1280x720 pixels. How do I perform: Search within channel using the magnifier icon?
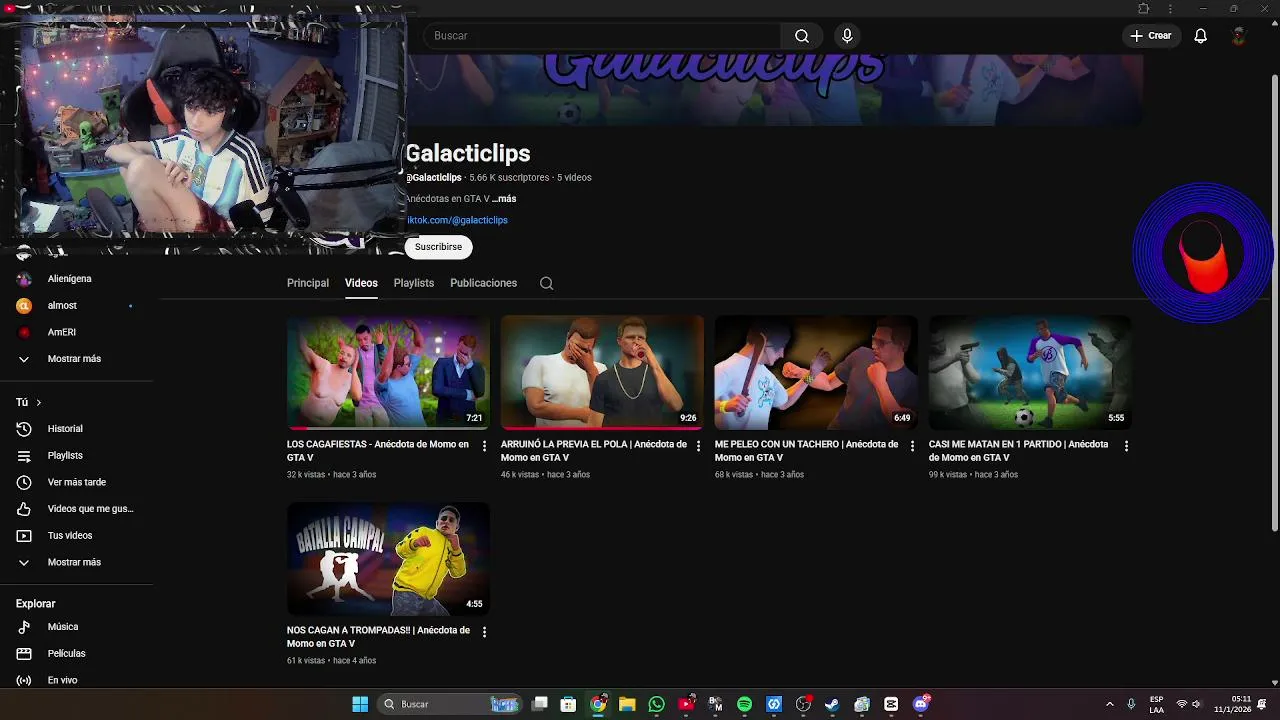[x=546, y=283]
